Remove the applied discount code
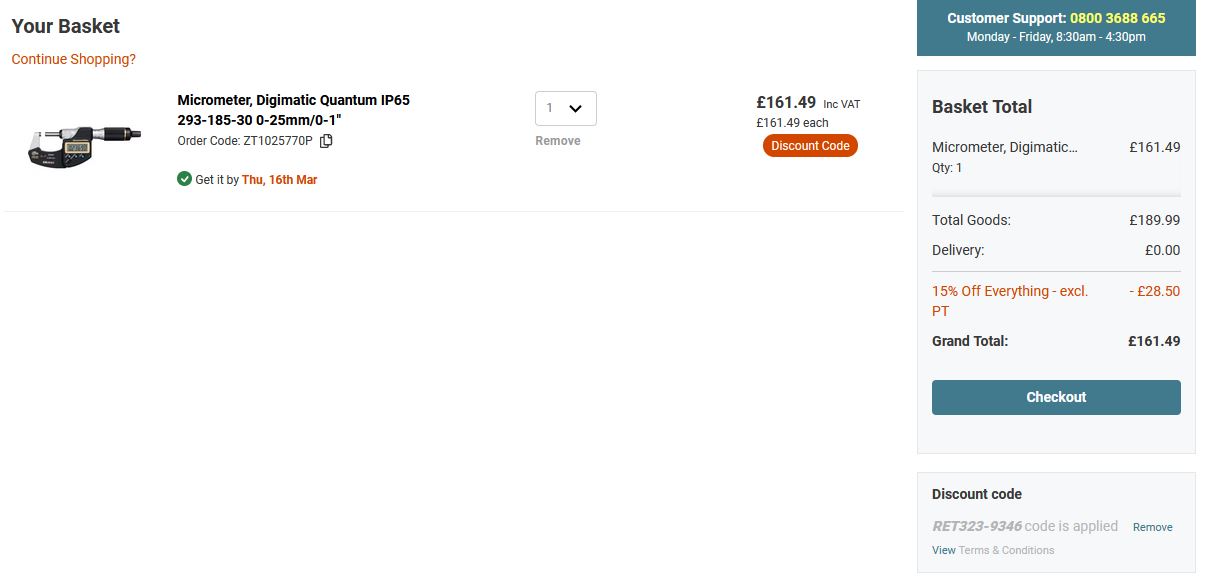The height and width of the screenshot is (578, 1212). coord(1152,527)
